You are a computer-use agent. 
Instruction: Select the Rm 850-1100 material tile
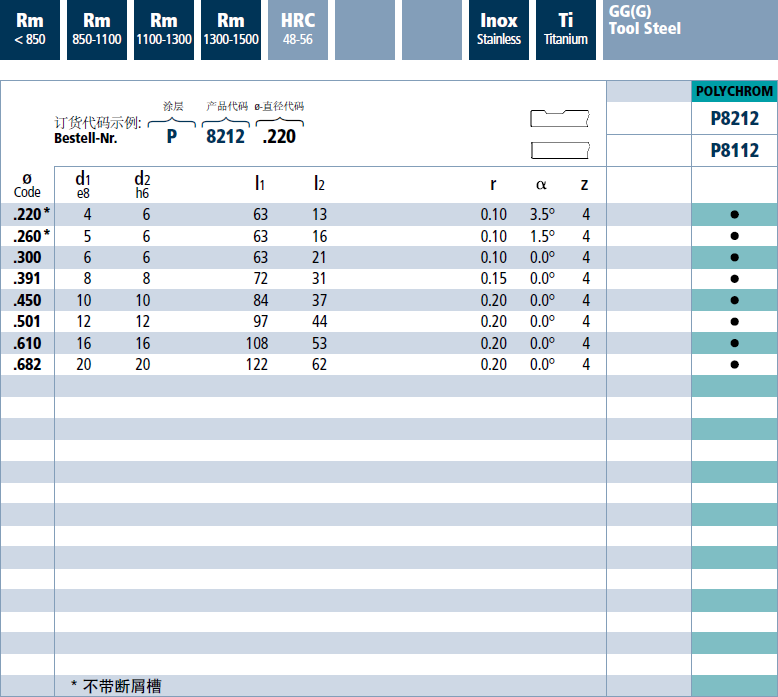97,30
